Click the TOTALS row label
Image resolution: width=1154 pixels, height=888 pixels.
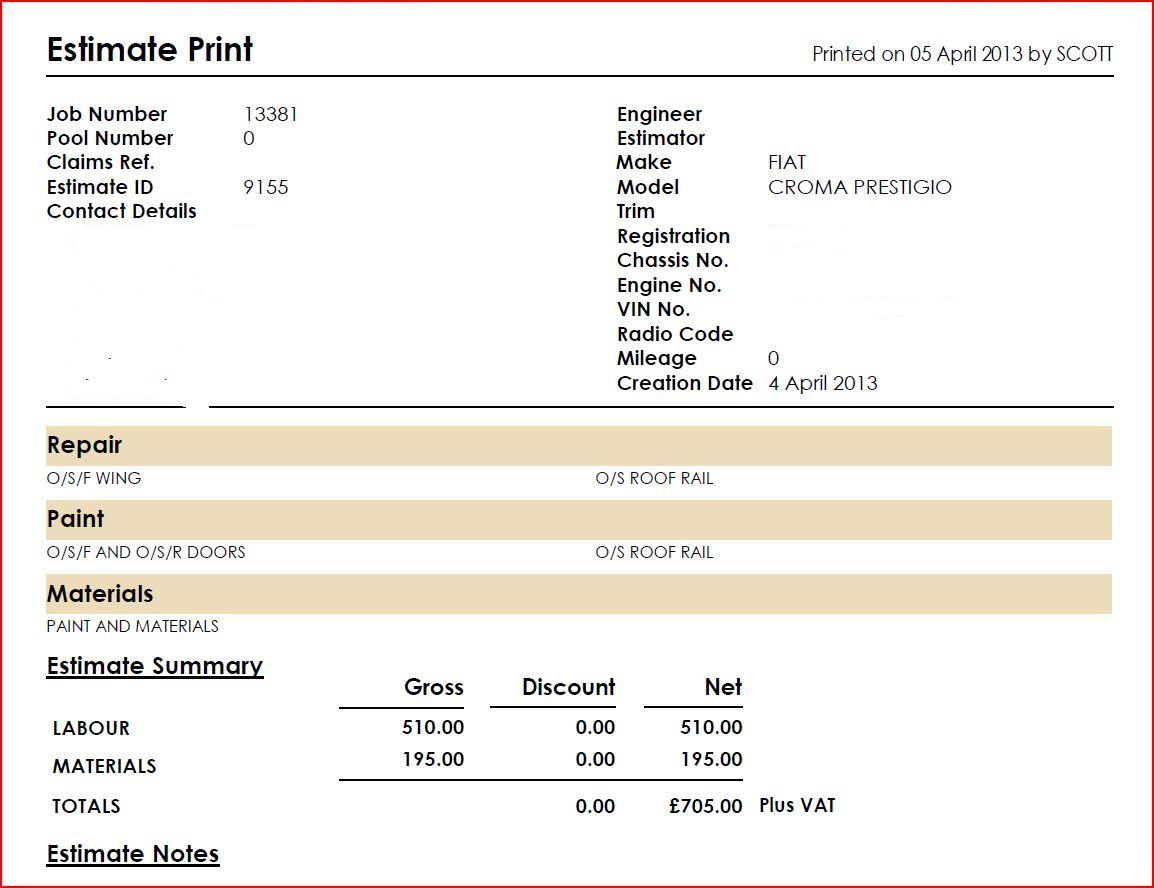coord(86,806)
